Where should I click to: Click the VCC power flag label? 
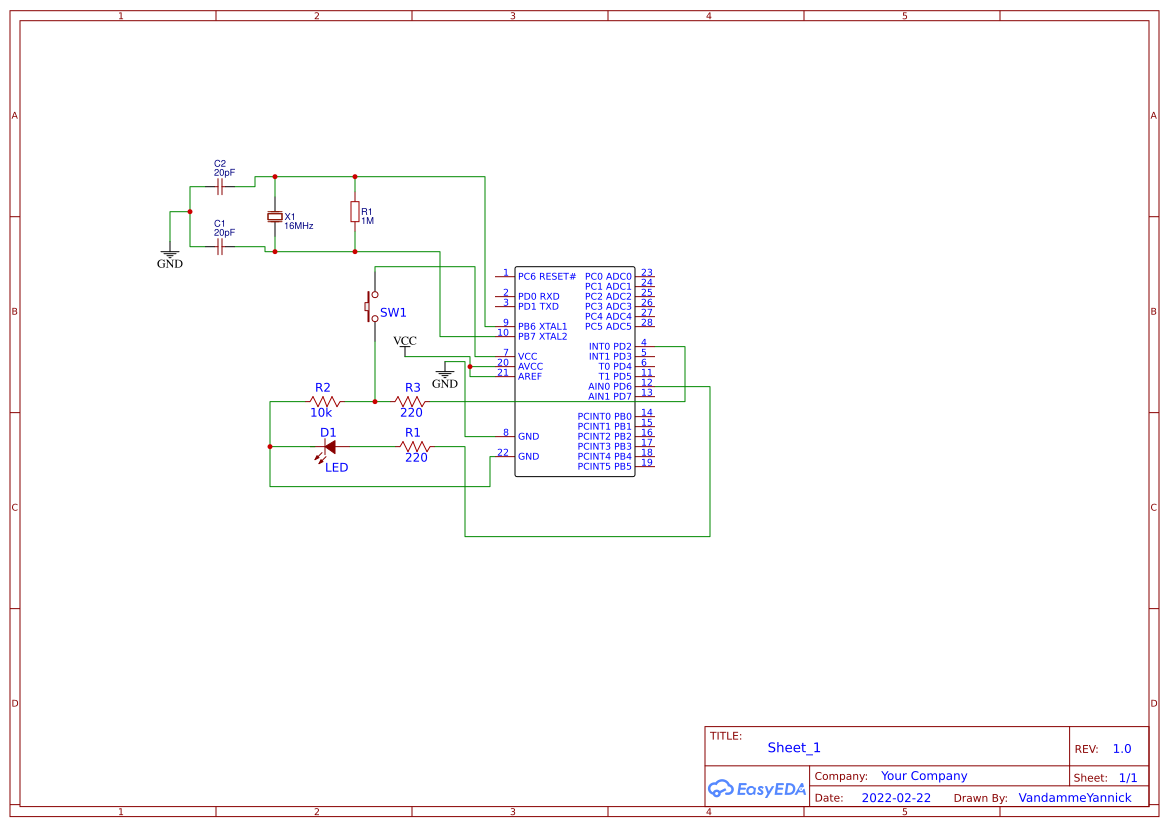point(404,340)
